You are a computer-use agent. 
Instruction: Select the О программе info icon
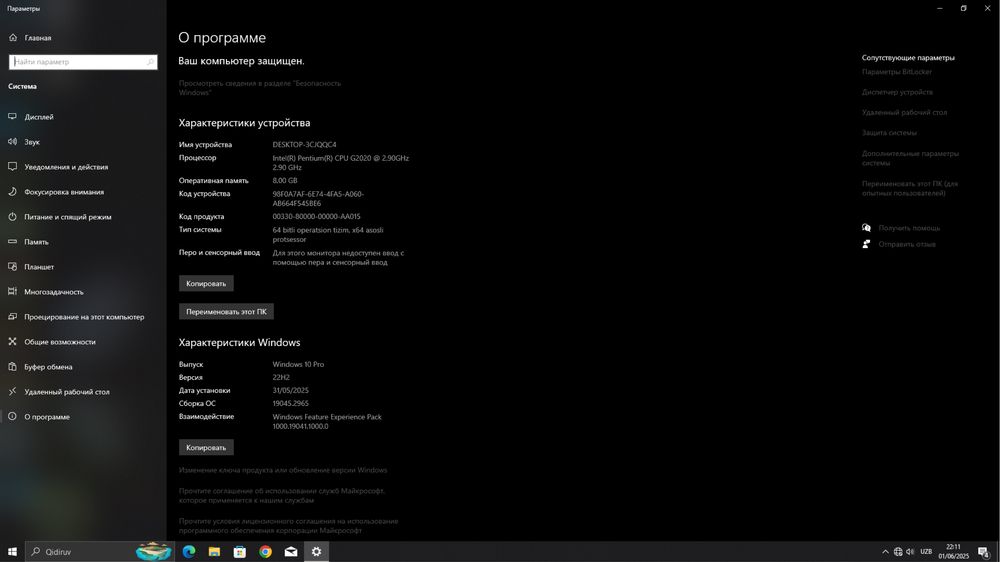(12, 417)
